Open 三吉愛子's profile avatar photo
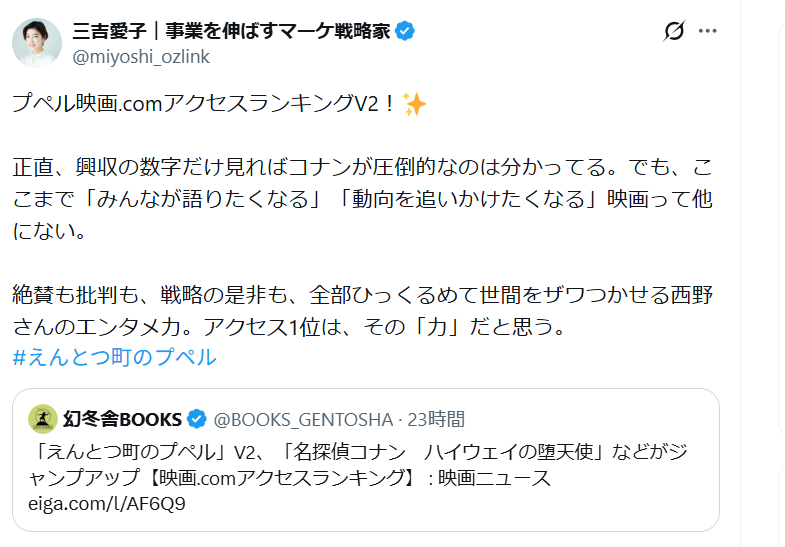 pyautogui.click(x=37, y=43)
